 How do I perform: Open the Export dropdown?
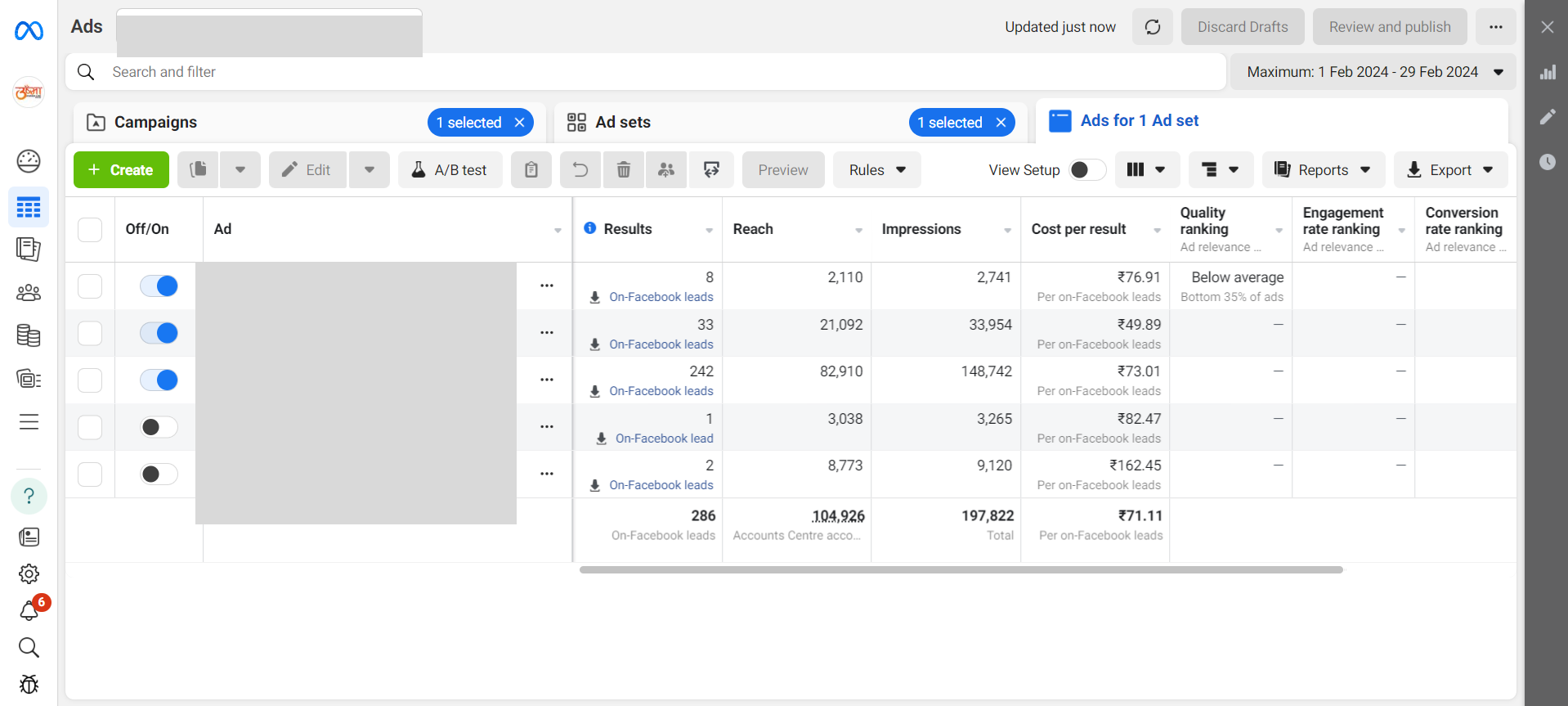[x=1449, y=169]
